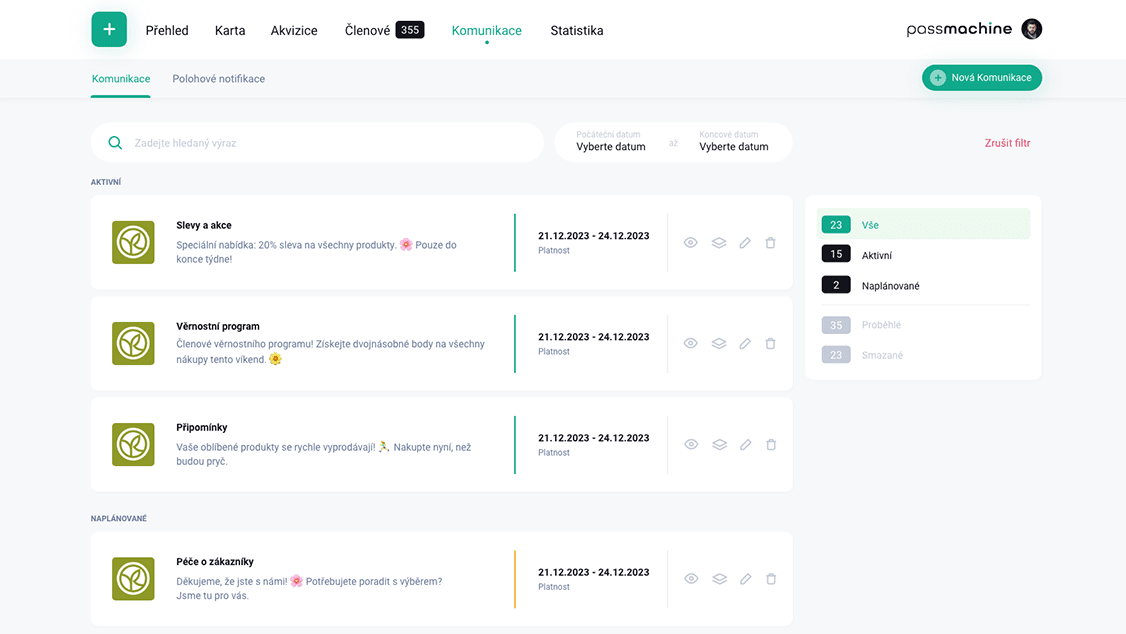Delete the Slevy a akce communication

[x=770, y=243]
